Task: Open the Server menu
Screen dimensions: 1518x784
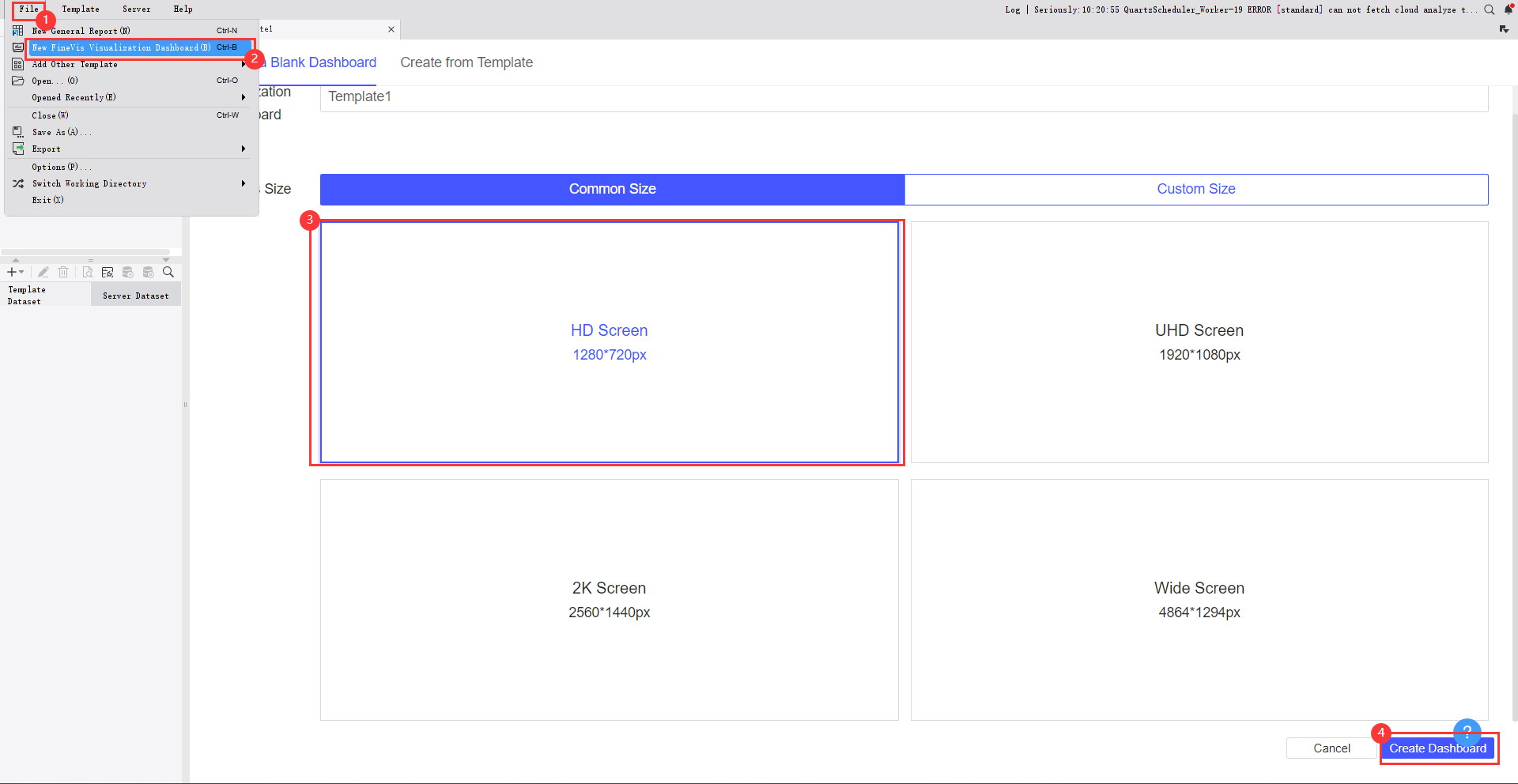Action: point(136,9)
